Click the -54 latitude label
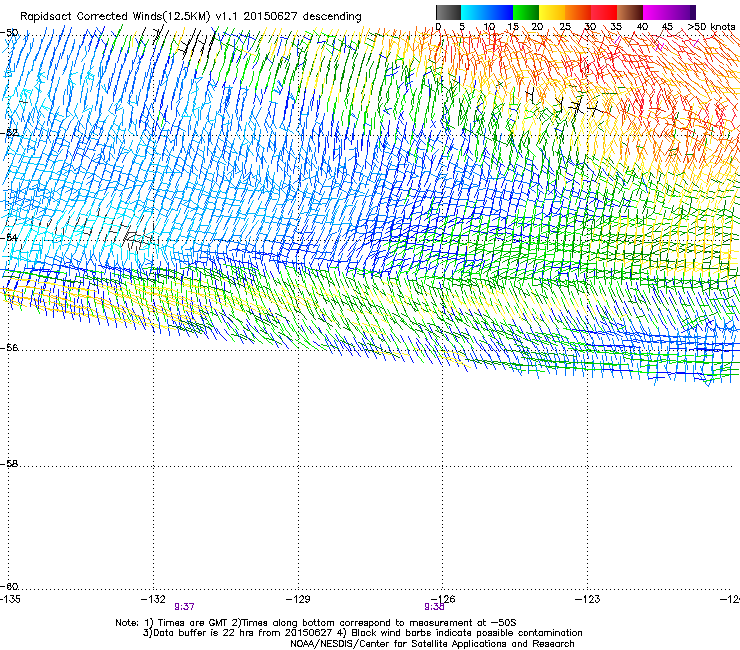The image size is (740, 650). coord(10,237)
